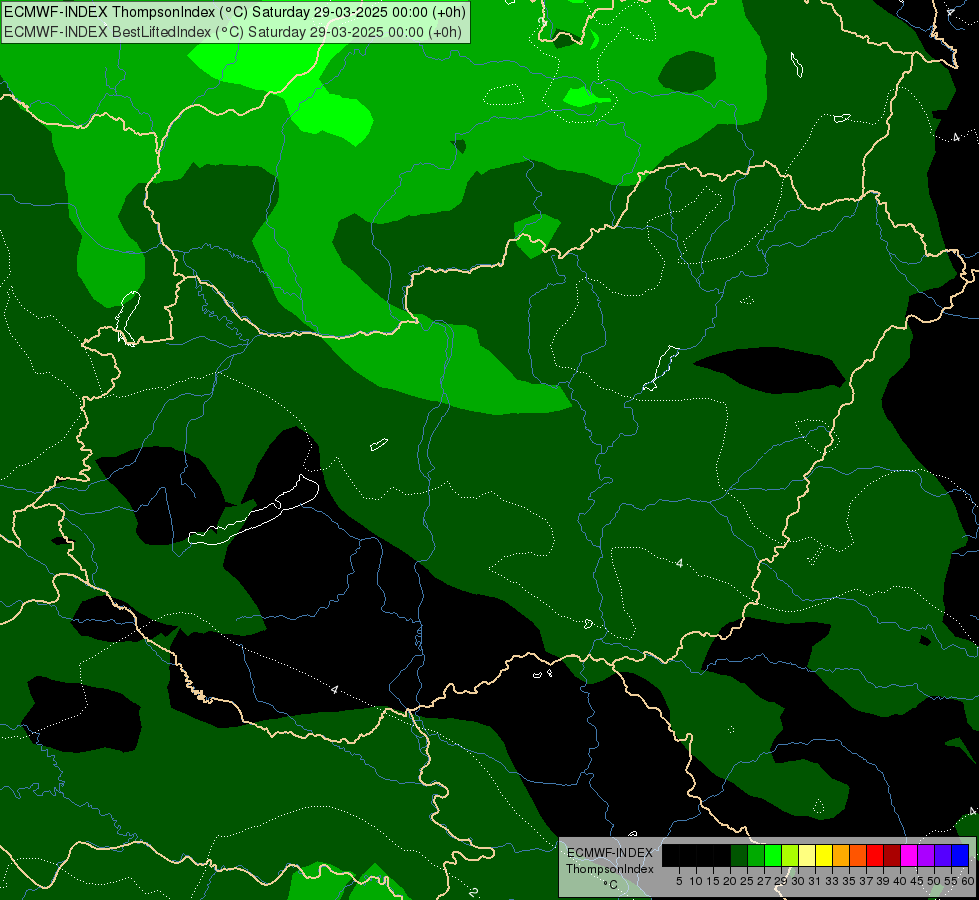Click the BestLiftedIndex title line
Screen dimensions: 979x900
(233, 32)
